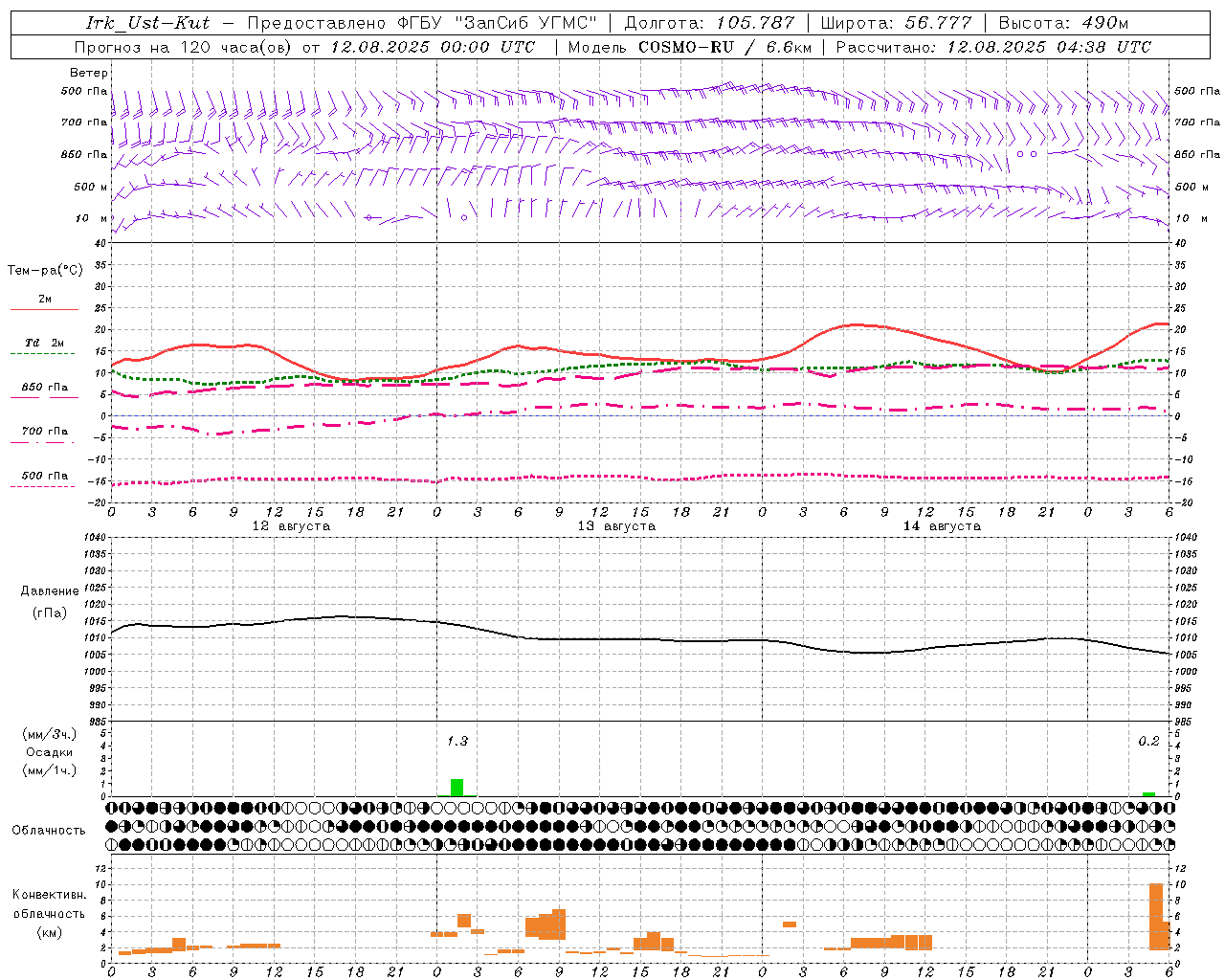Click the solid red line sample under 2м
Screen dimensions: 1225x980
pos(44,310)
